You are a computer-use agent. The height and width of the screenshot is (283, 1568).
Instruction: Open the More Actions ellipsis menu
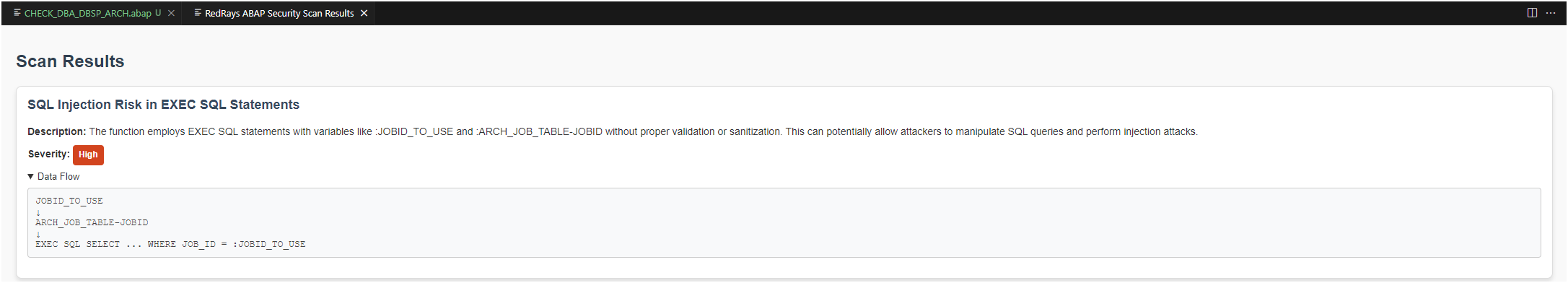point(1550,13)
